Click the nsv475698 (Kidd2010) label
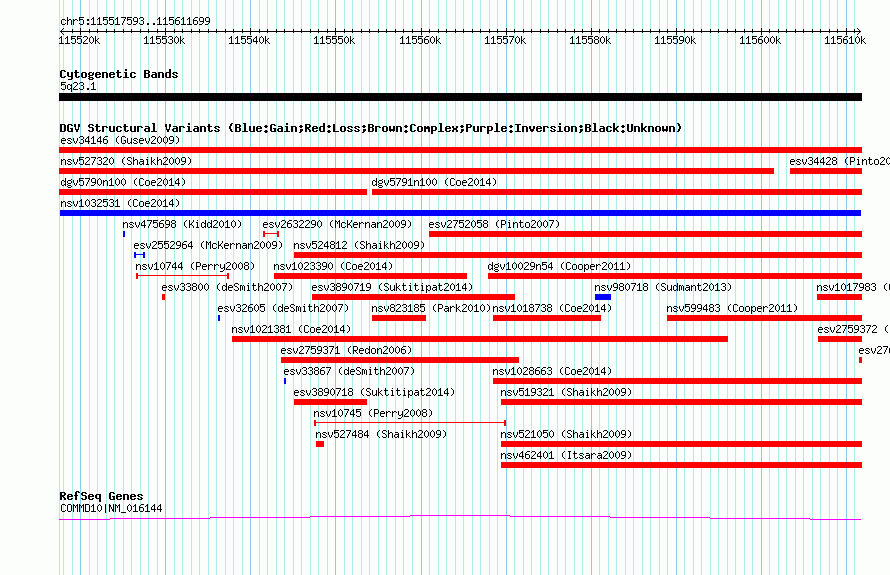 [x=182, y=224]
